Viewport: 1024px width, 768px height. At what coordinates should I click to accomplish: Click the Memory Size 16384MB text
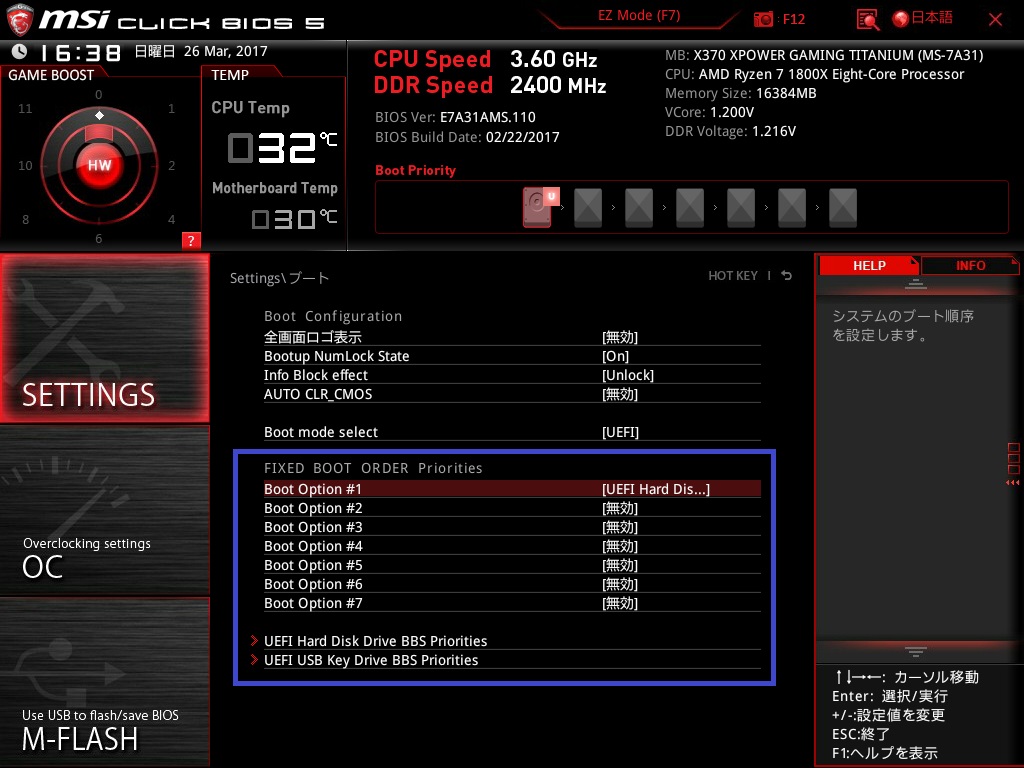tap(741, 93)
